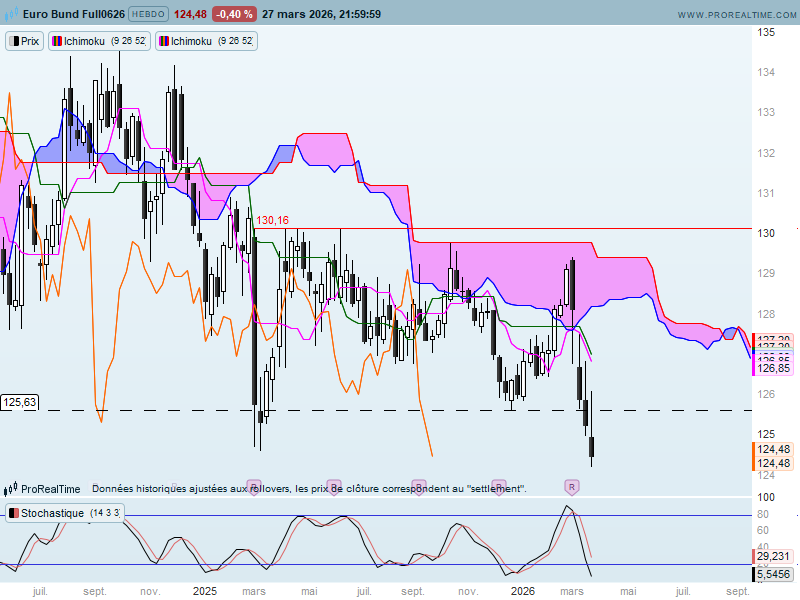Select the rollover R marker near December 2025
Image resolution: width=800 pixels, height=600 pixels.
tap(499, 486)
